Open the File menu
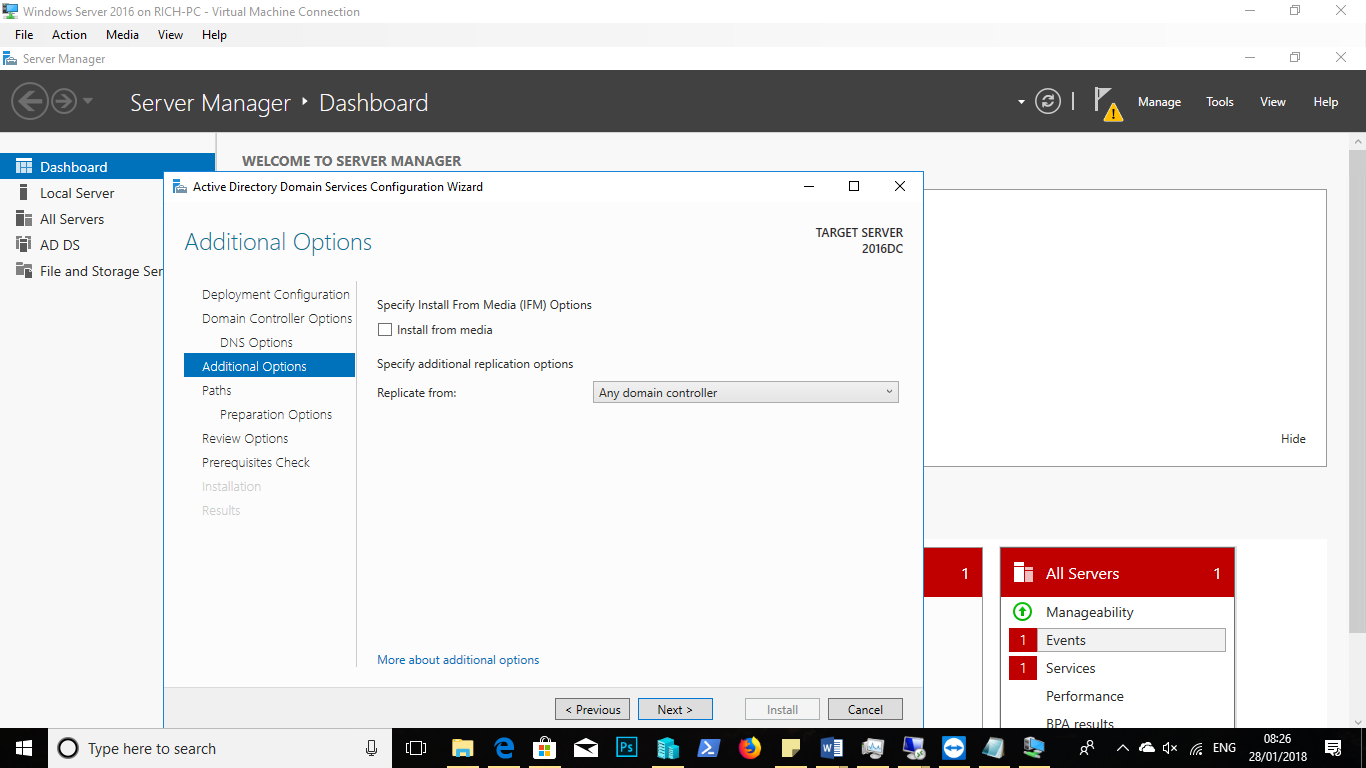Image resolution: width=1366 pixels, height=768 pixels. point(24,34)
